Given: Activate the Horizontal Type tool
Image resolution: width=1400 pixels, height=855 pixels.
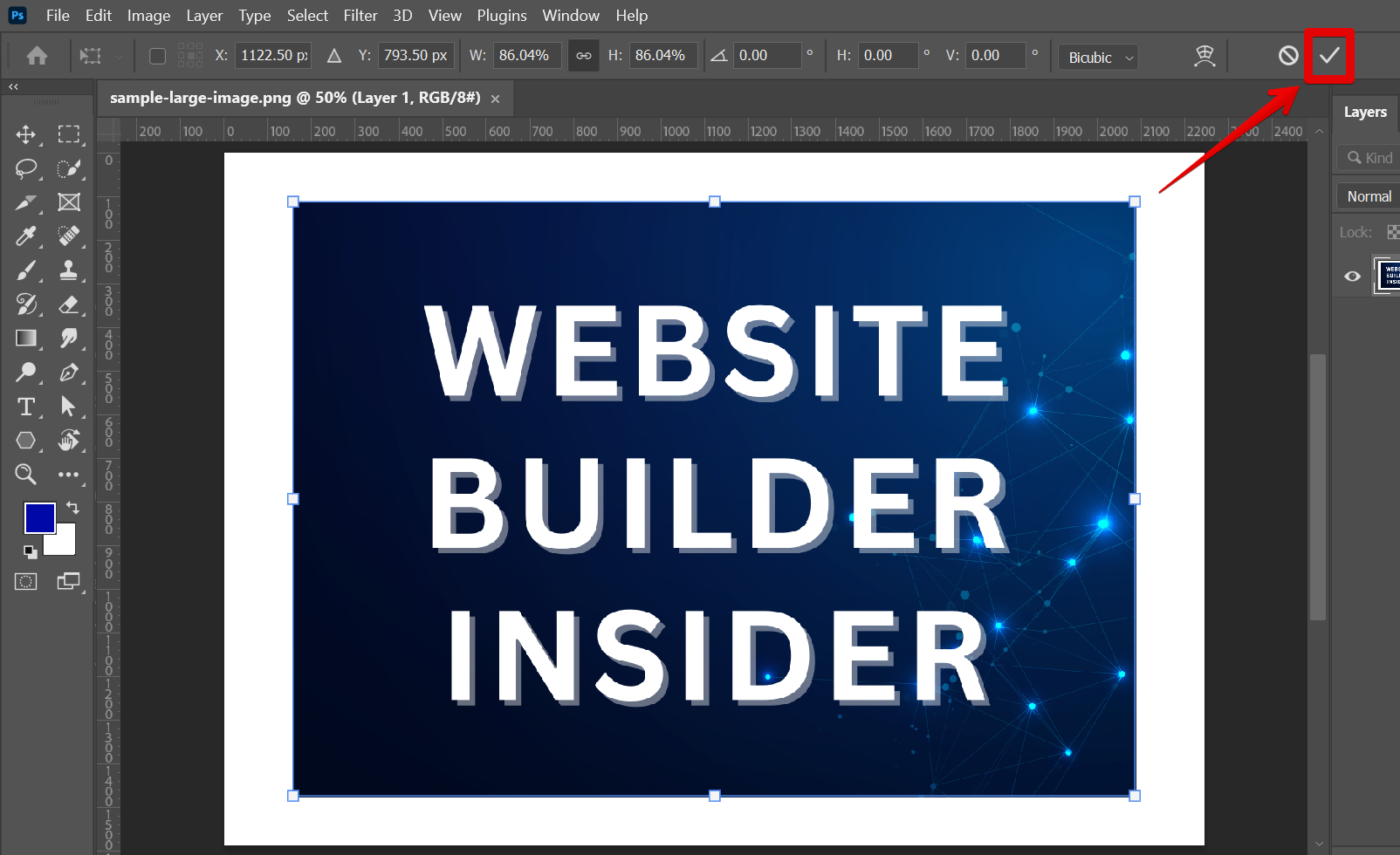Looking at the screenshot, I should [26, 407].
